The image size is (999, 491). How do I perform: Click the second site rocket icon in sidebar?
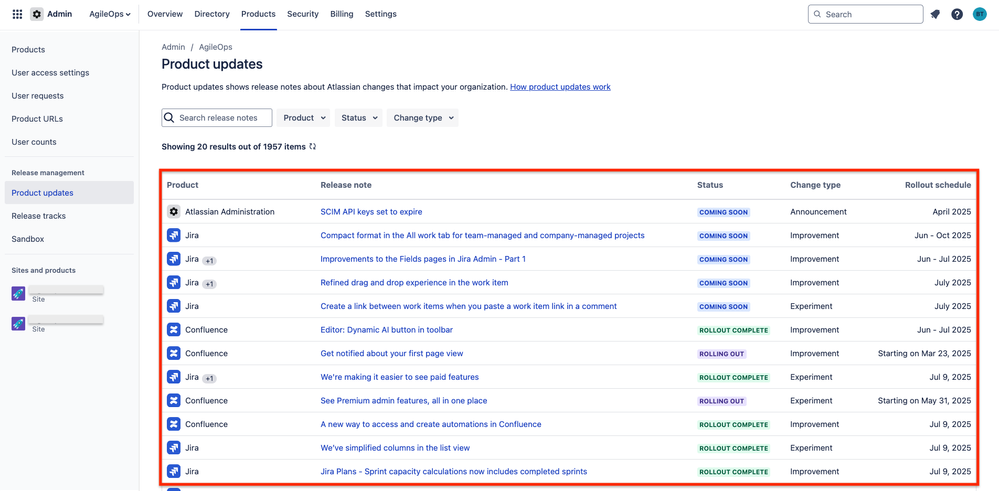[x=18, y=324]
